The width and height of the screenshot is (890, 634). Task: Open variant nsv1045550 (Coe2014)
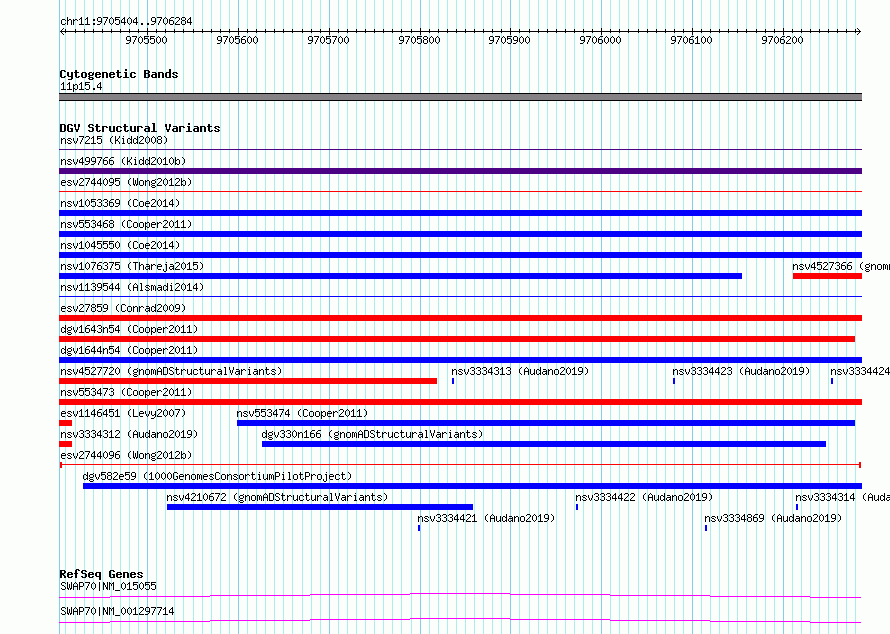(120, 245)
